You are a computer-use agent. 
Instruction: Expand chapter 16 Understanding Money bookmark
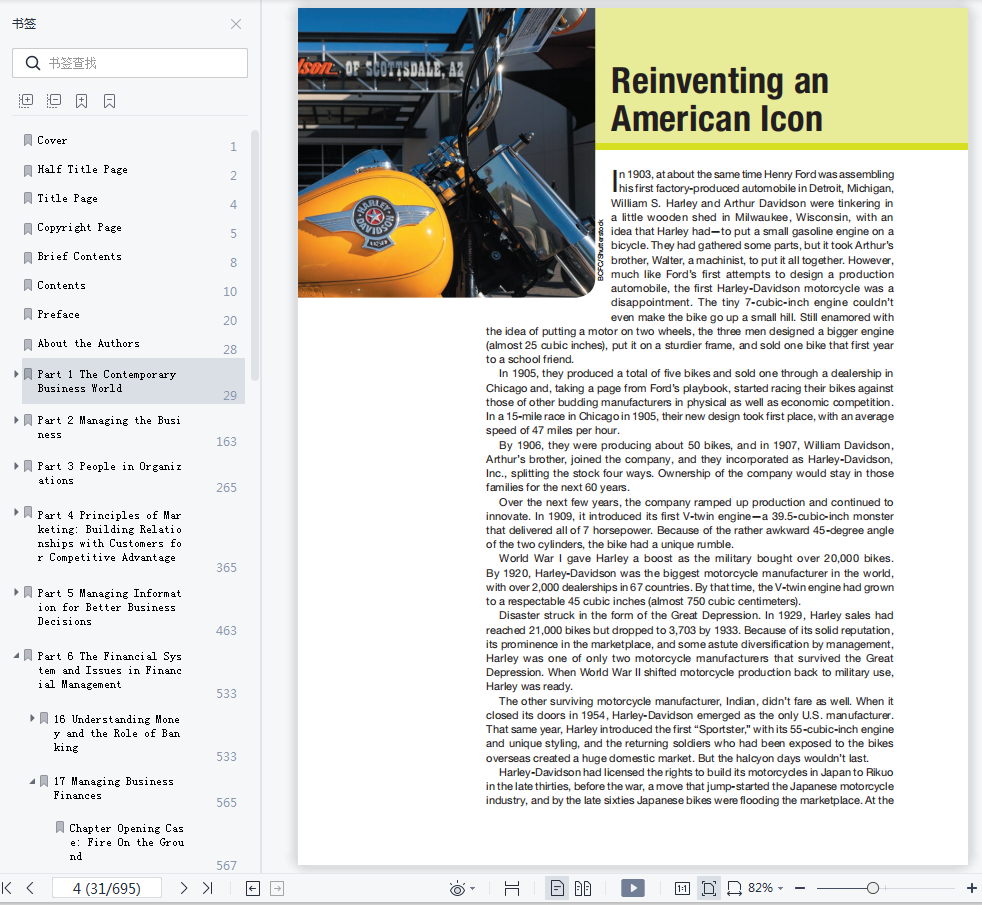click(x=32, y=718)
